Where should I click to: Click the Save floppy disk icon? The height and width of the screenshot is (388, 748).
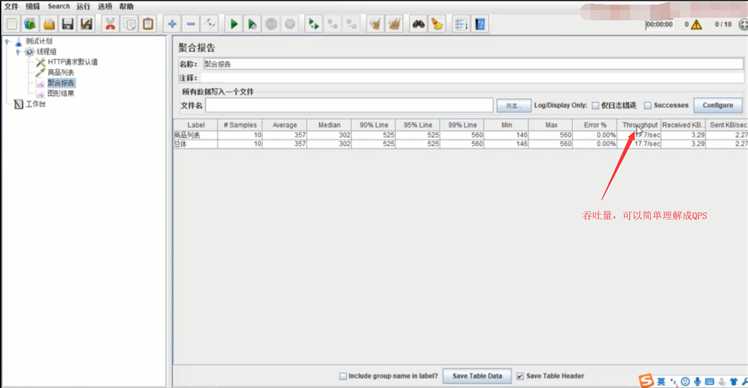point(68,24)
